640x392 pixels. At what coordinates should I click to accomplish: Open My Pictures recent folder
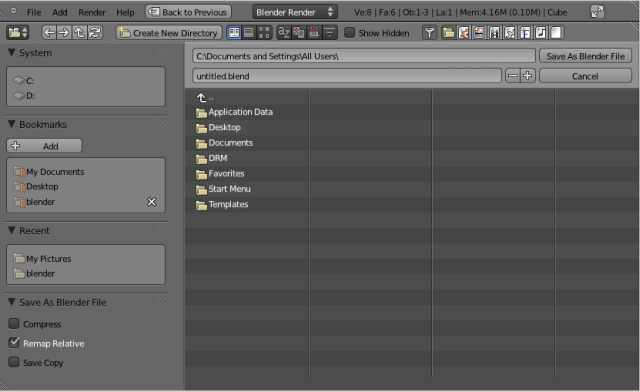[x=86, y=258]
